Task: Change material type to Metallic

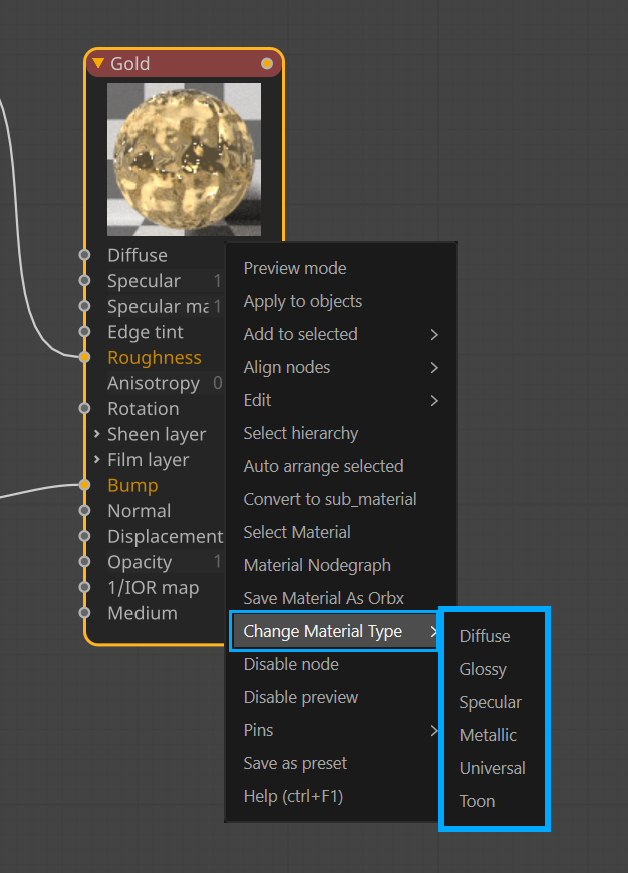Action: pyautogui.click(x=488, y=735)
